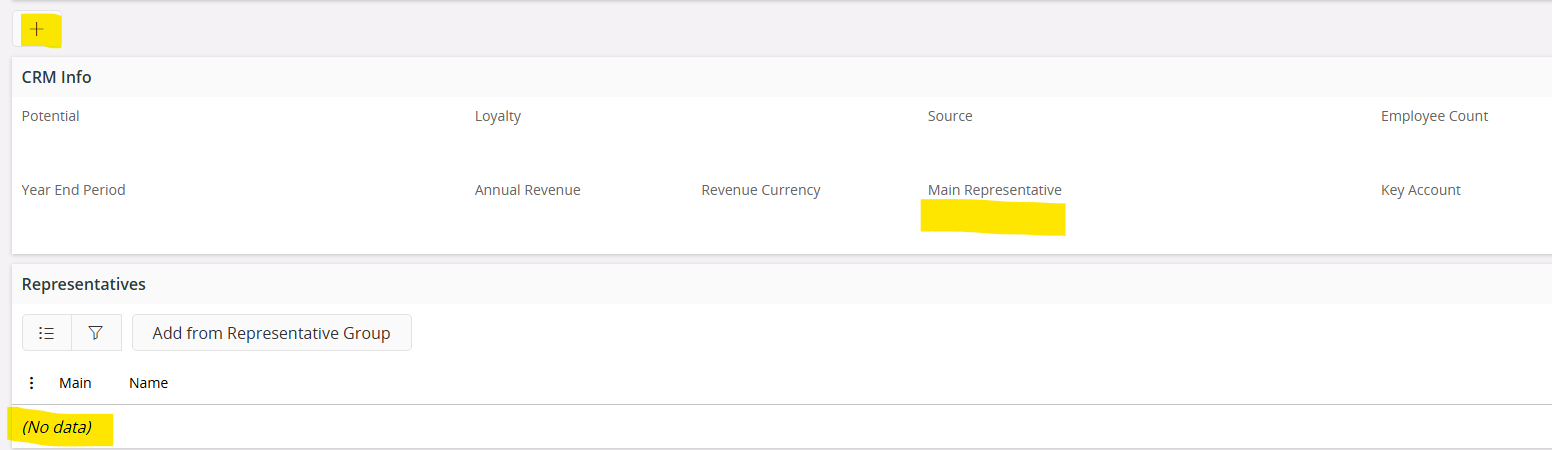Click the Main Representative label
This screenshot has height=450, width=1552.
click(995, 190)
